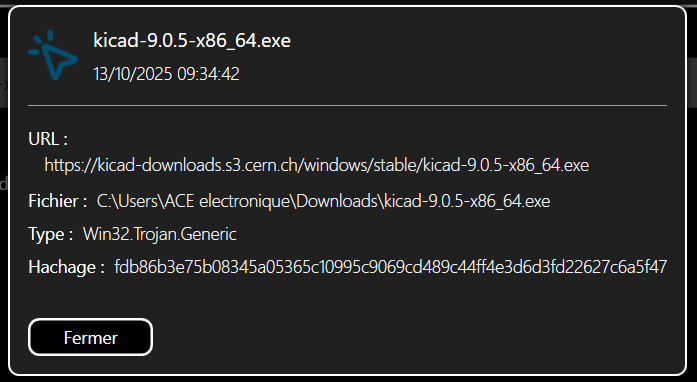Click the file name at the path's end
This screenshot has width=697, height=382.
pyautogui.click(x=467, y=201)
